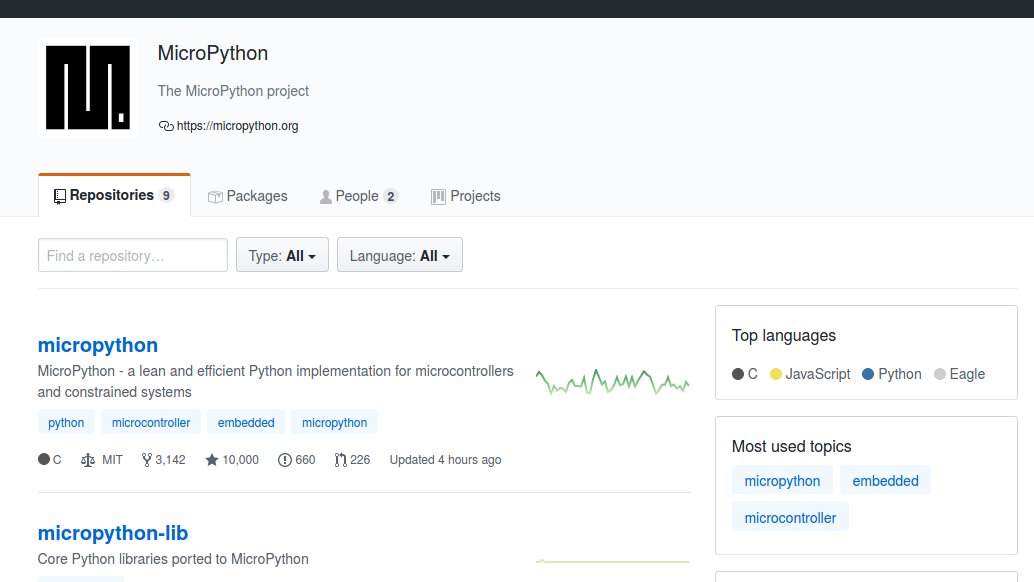Click the MicroPython organization logo

click(88, 88)
